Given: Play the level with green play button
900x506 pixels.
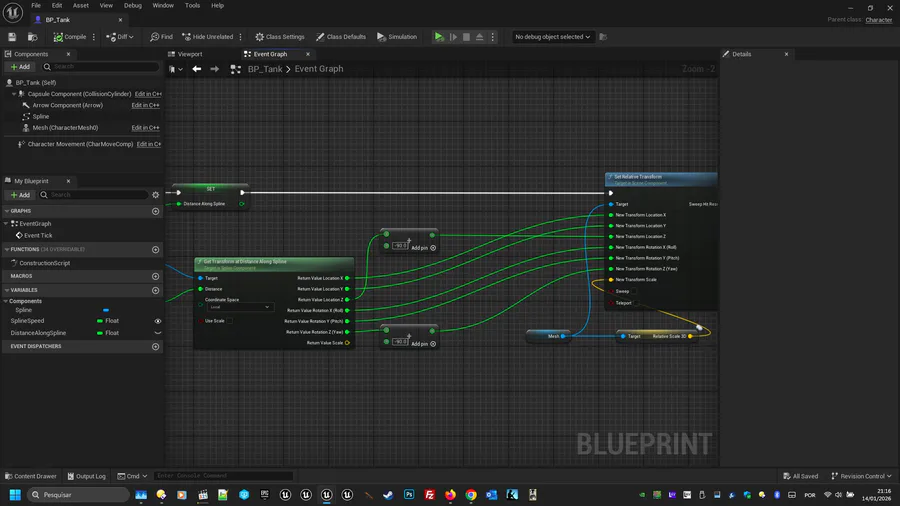Looking at the screenshot, I should pos(439,37).
